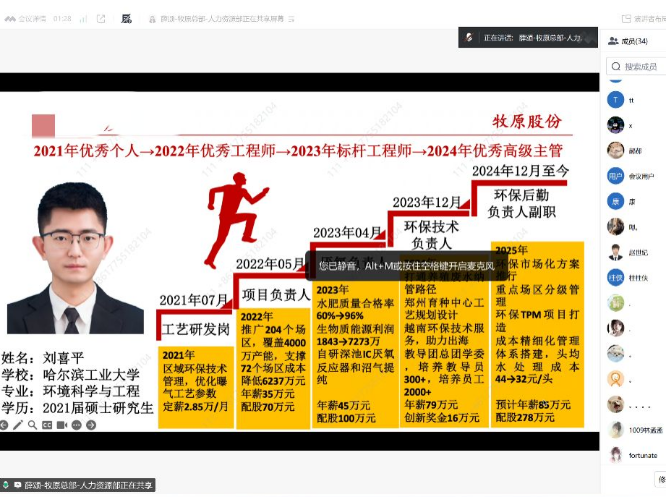Click the previous slide arrow icon
The height and width of the screenshot is (497, 667).
tap(6, 425)
